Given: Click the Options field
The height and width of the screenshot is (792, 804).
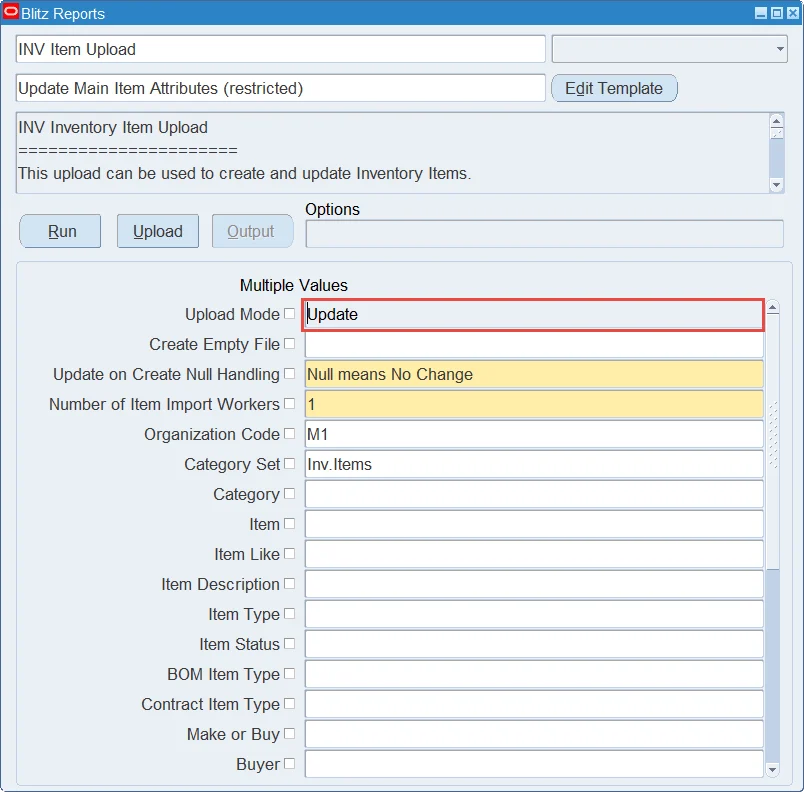Looking at the screenshot, I should (x=545, y=234).
